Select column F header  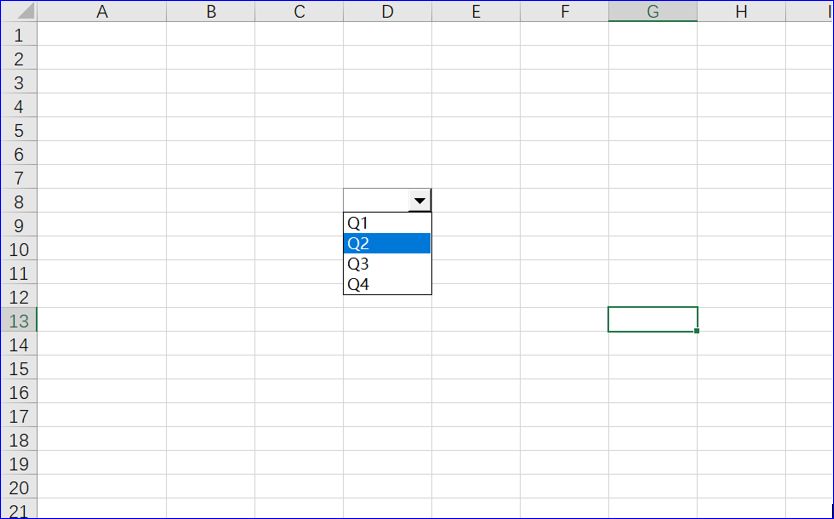(564, 11)
